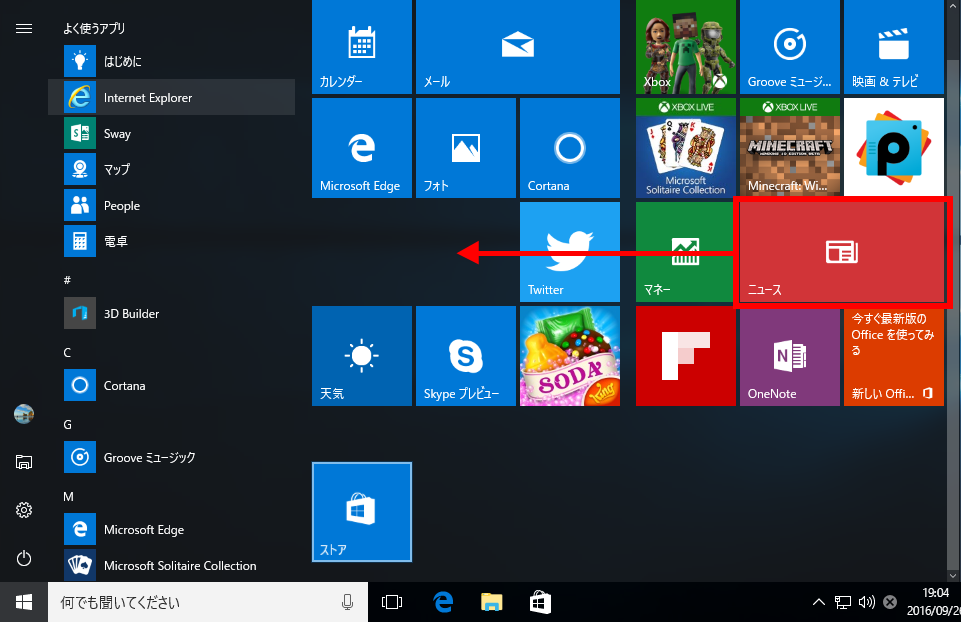Open the 映画 & テレビ tile
961x622 pixels.
894,47
